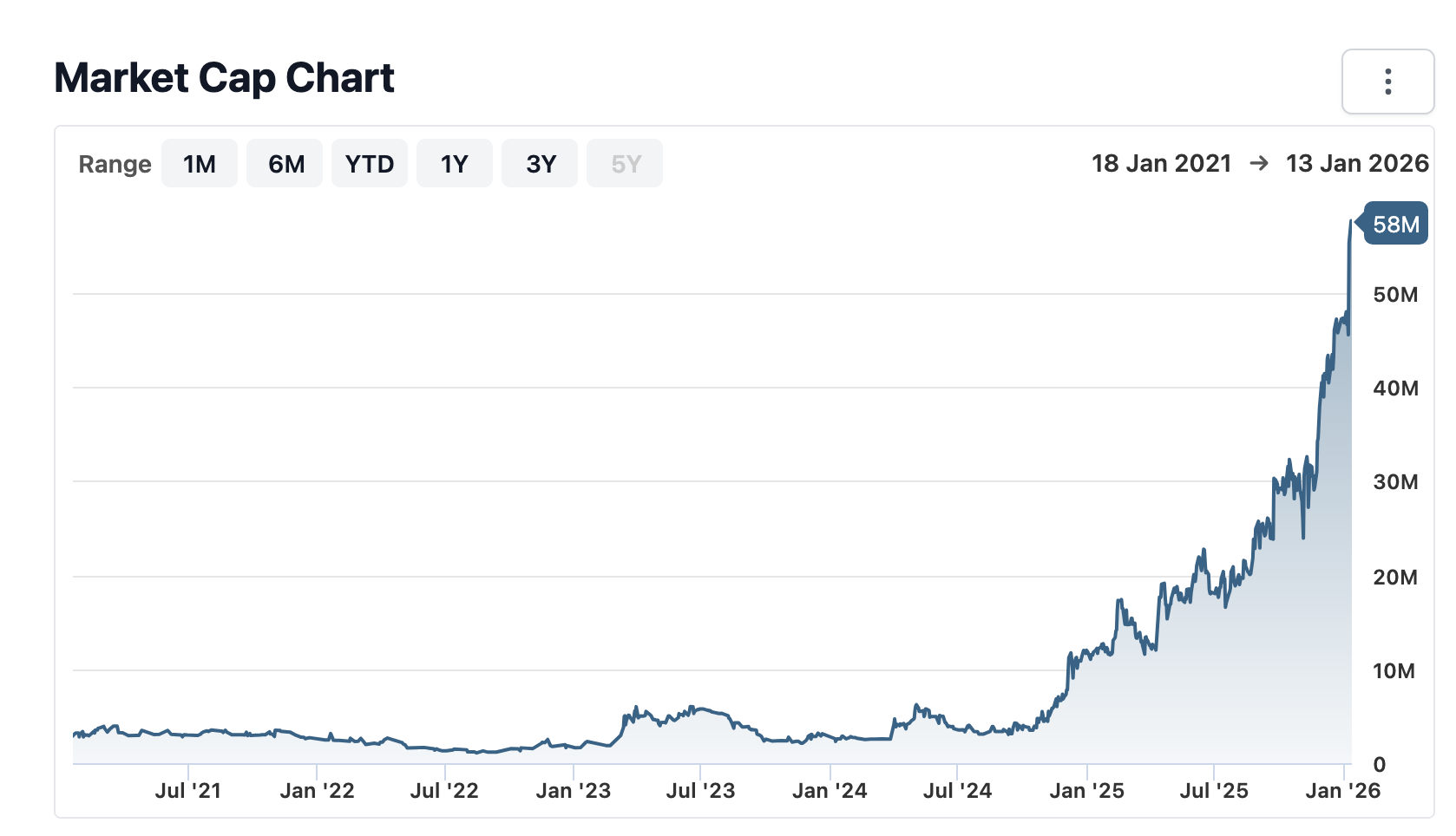Click the 58M current value tag
This screenshot has width=1456, height=836.
pyautogui.click(x=1395, y=225)
